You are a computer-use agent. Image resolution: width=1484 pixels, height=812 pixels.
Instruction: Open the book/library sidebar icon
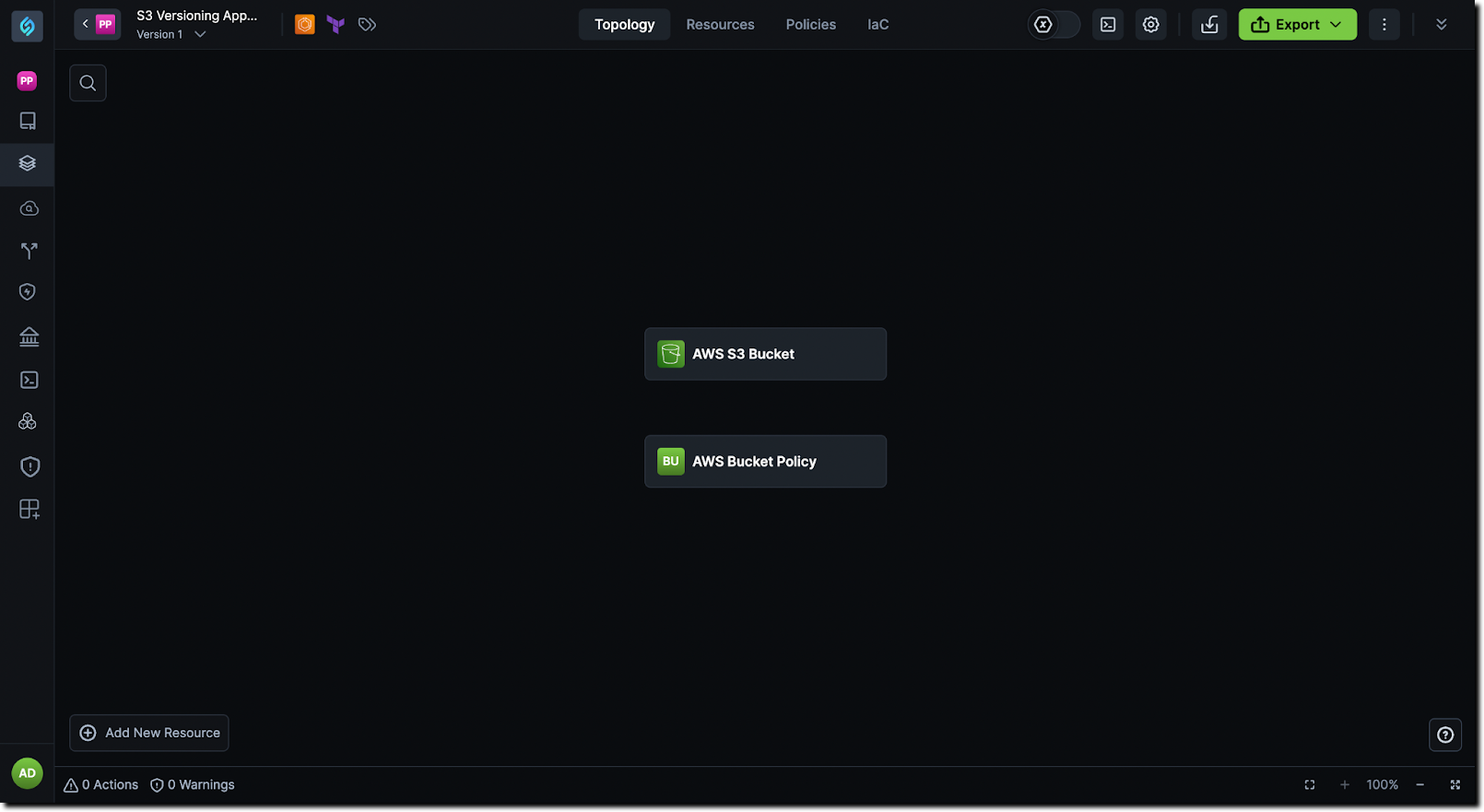click(x=28, y=121)
